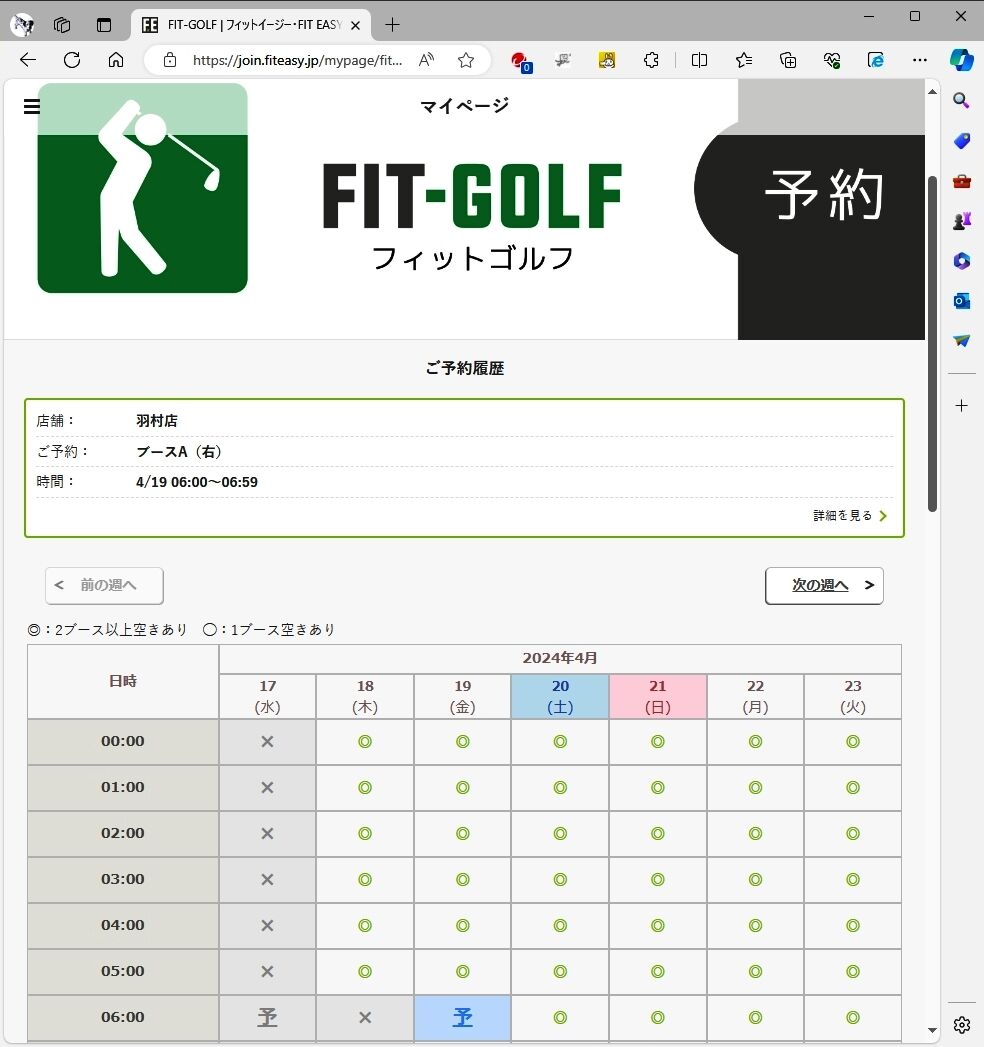Click the address bar URL field
The image size is (984, 1047).
(298, 60)
